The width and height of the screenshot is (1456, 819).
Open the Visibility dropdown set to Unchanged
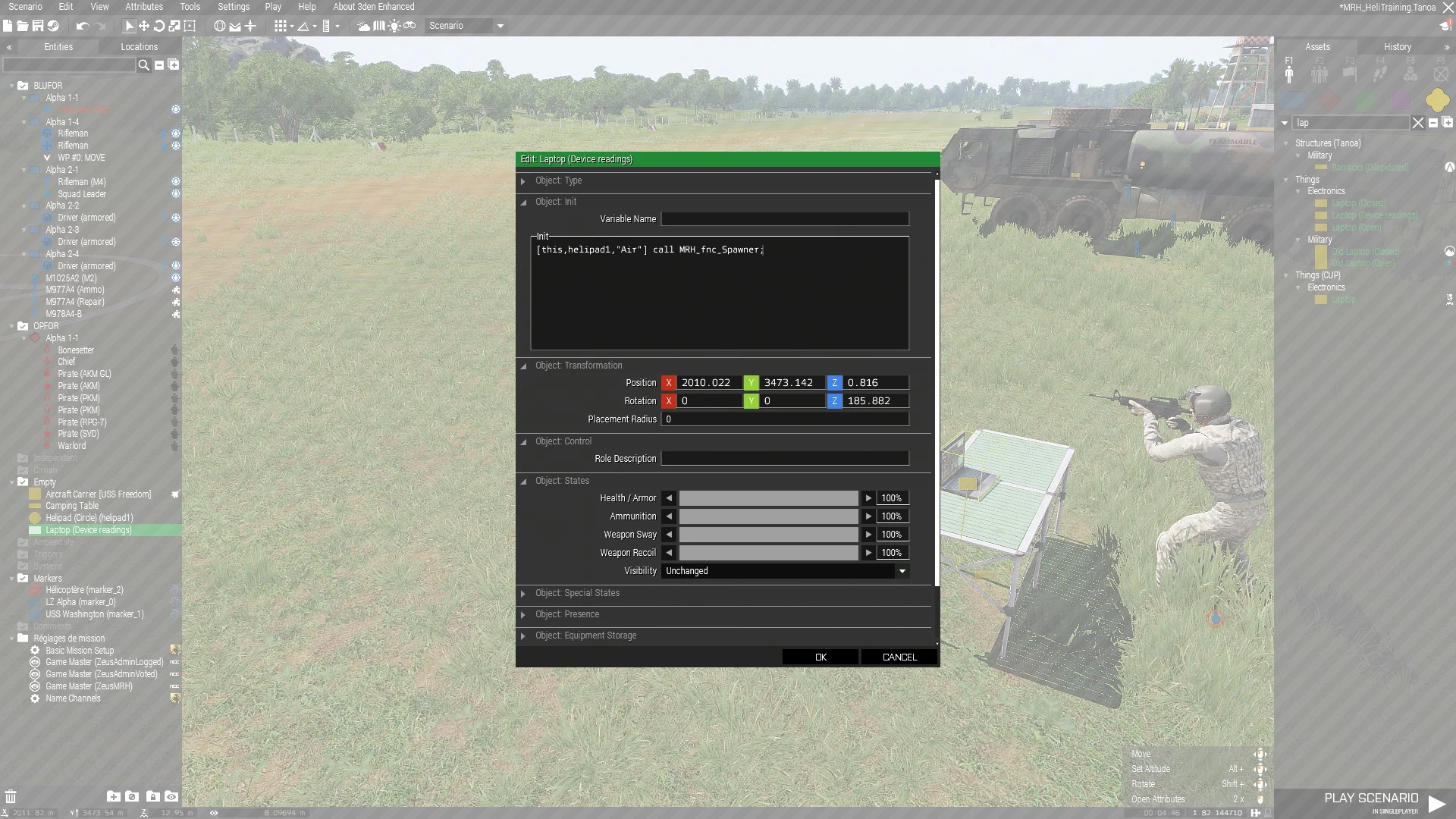click(785, 571)
